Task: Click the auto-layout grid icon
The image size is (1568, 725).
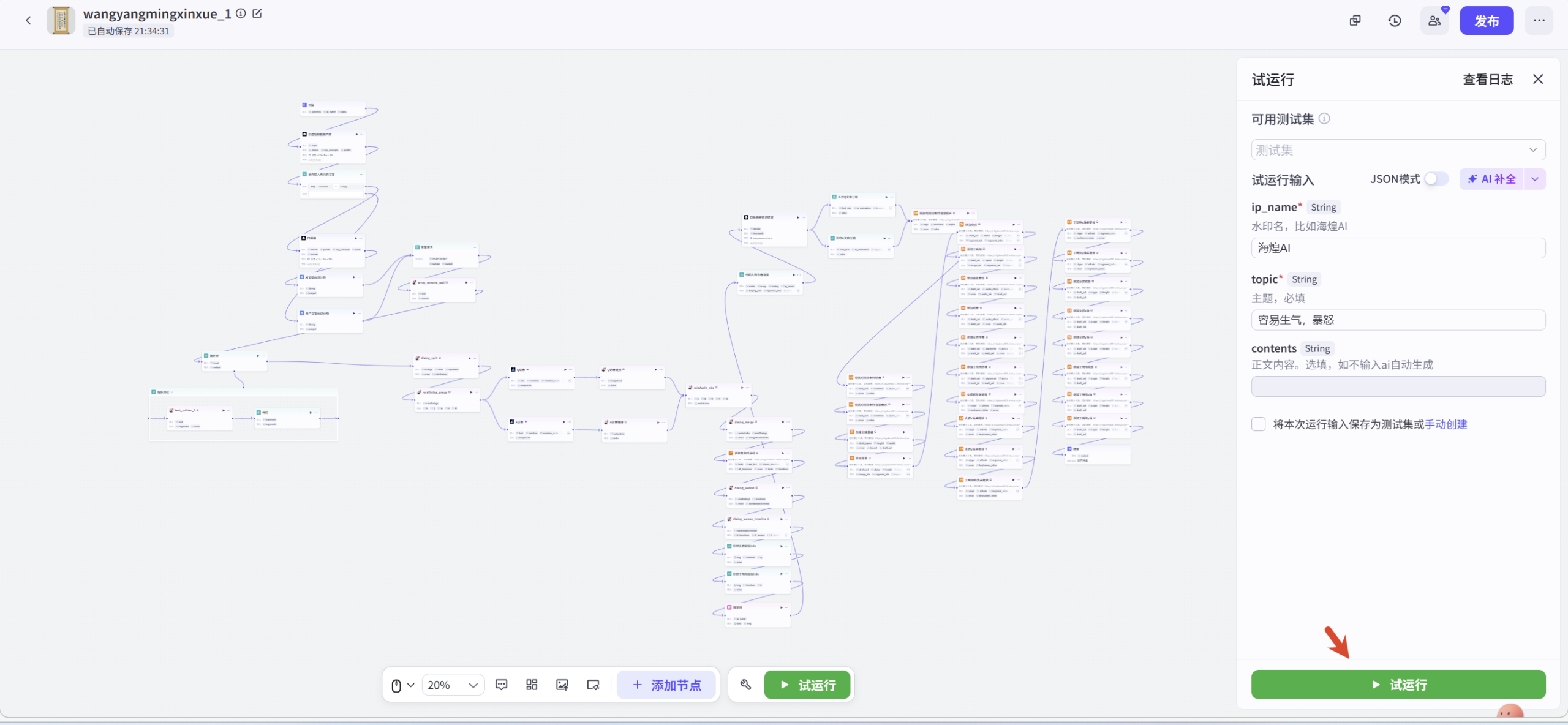Action: click(532, 685)
